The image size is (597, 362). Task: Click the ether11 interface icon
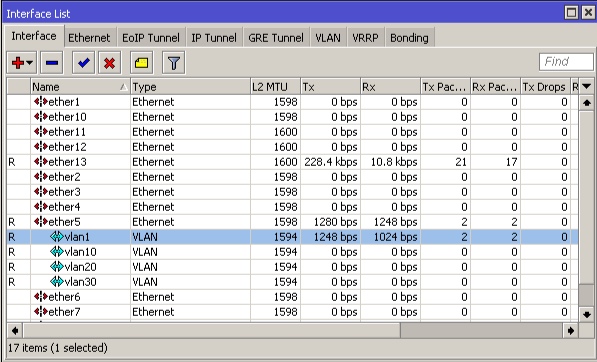click(40, 132)
